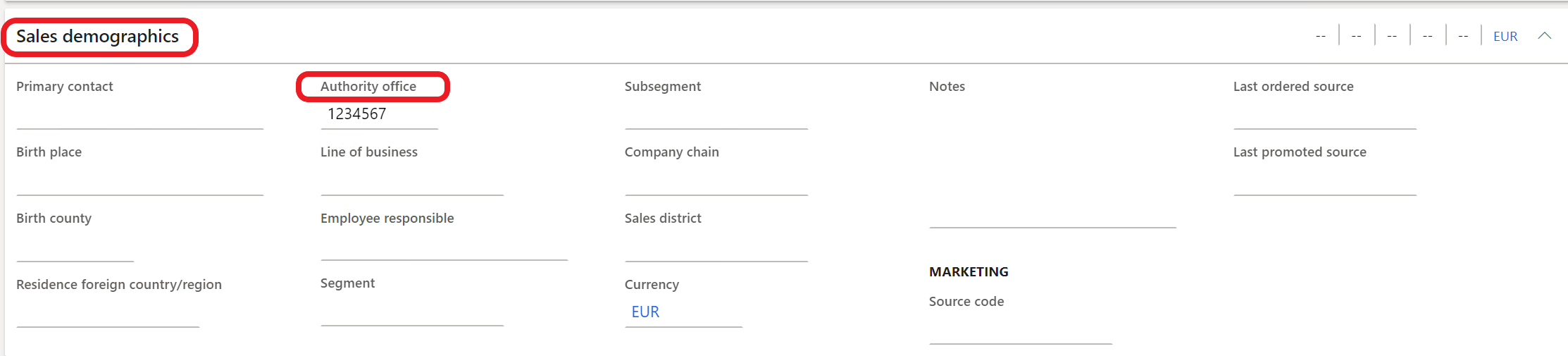Click the Primary contact field
1568x356 pixels.
[x=139, y=115]
